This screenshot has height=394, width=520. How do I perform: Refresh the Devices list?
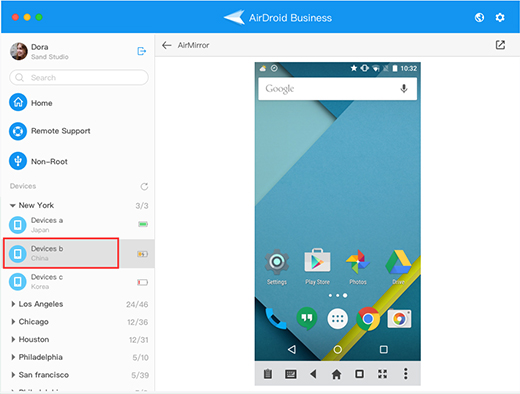[144, 186]
